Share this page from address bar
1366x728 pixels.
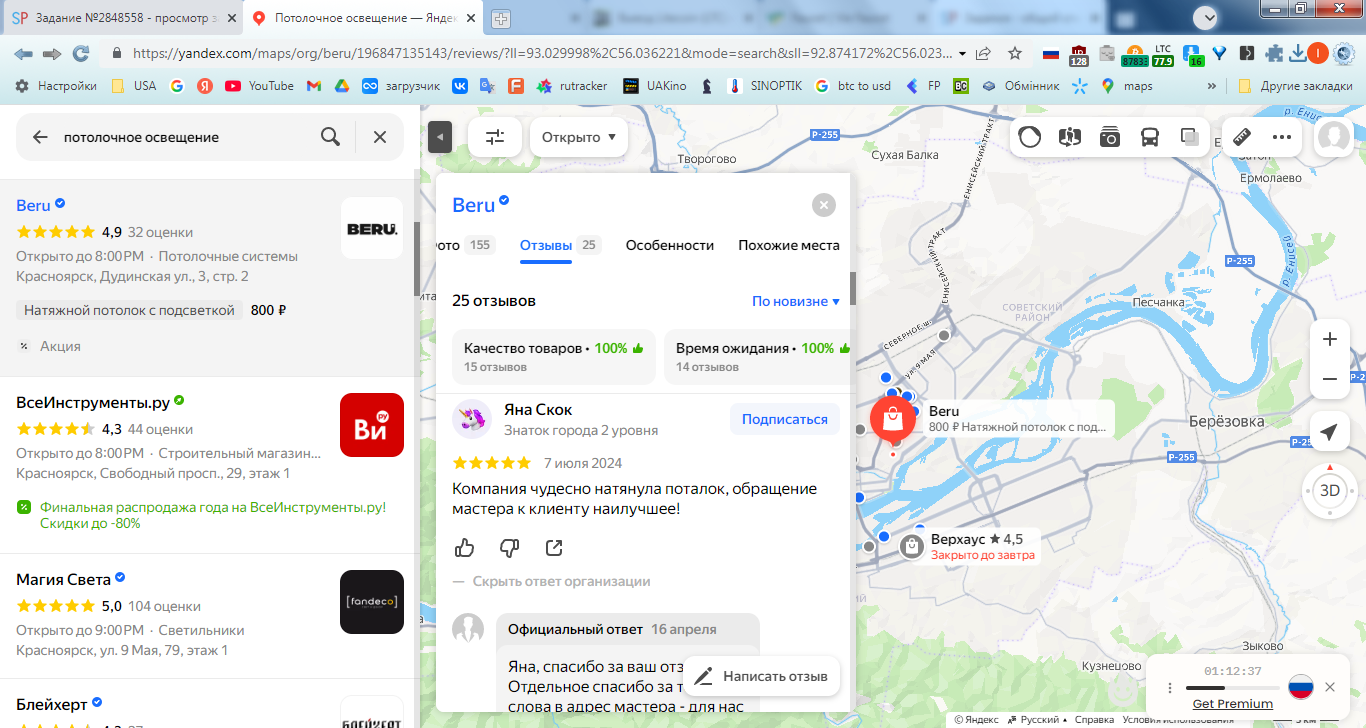pyautogui.click(x=984, y=53)
